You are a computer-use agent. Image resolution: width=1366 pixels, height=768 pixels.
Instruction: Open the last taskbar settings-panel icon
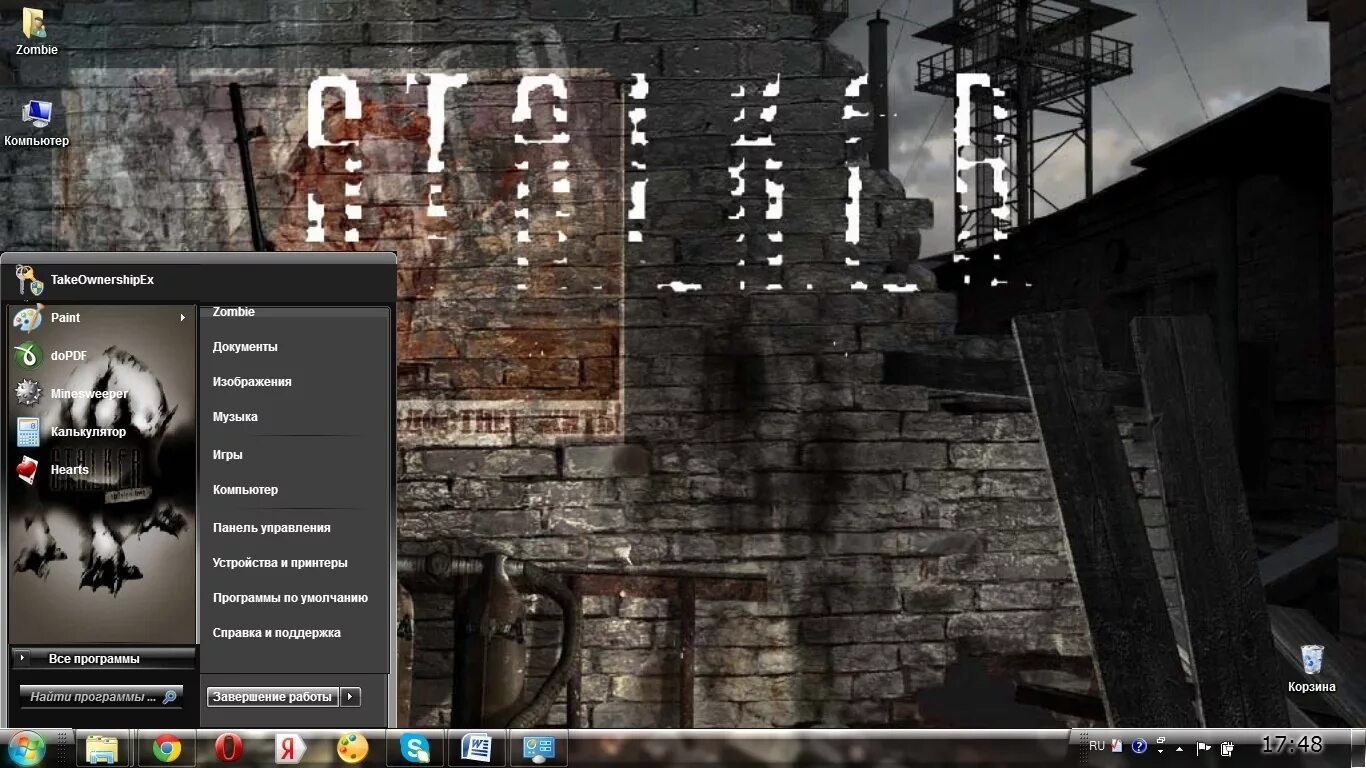[539, 748]
